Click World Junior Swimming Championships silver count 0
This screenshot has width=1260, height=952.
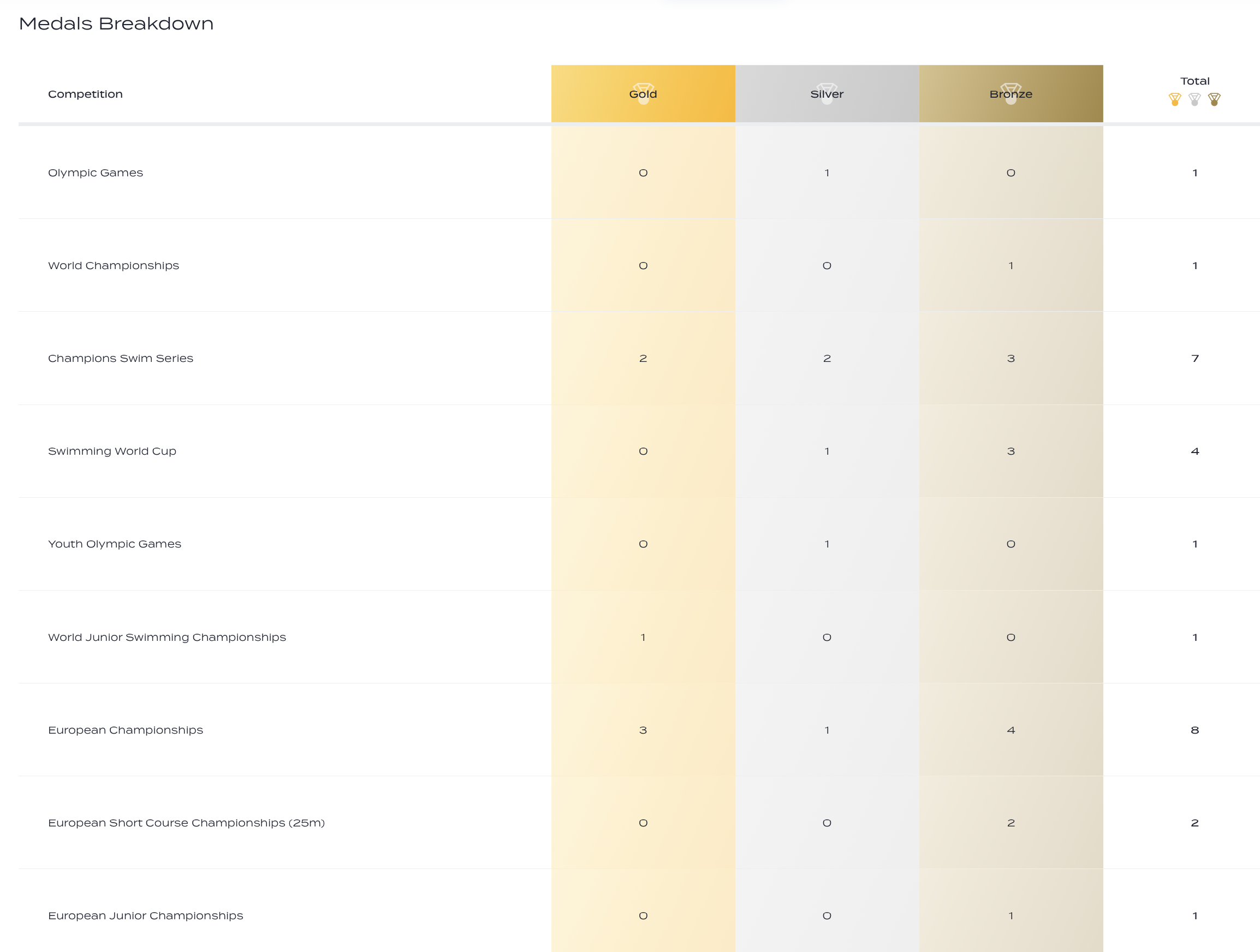(827, 637)
